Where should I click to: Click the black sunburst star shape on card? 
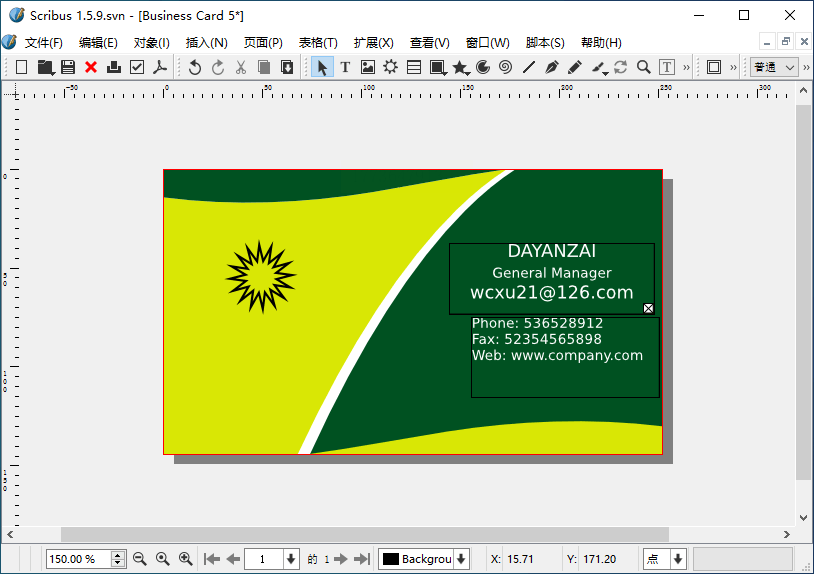[261, 276]
